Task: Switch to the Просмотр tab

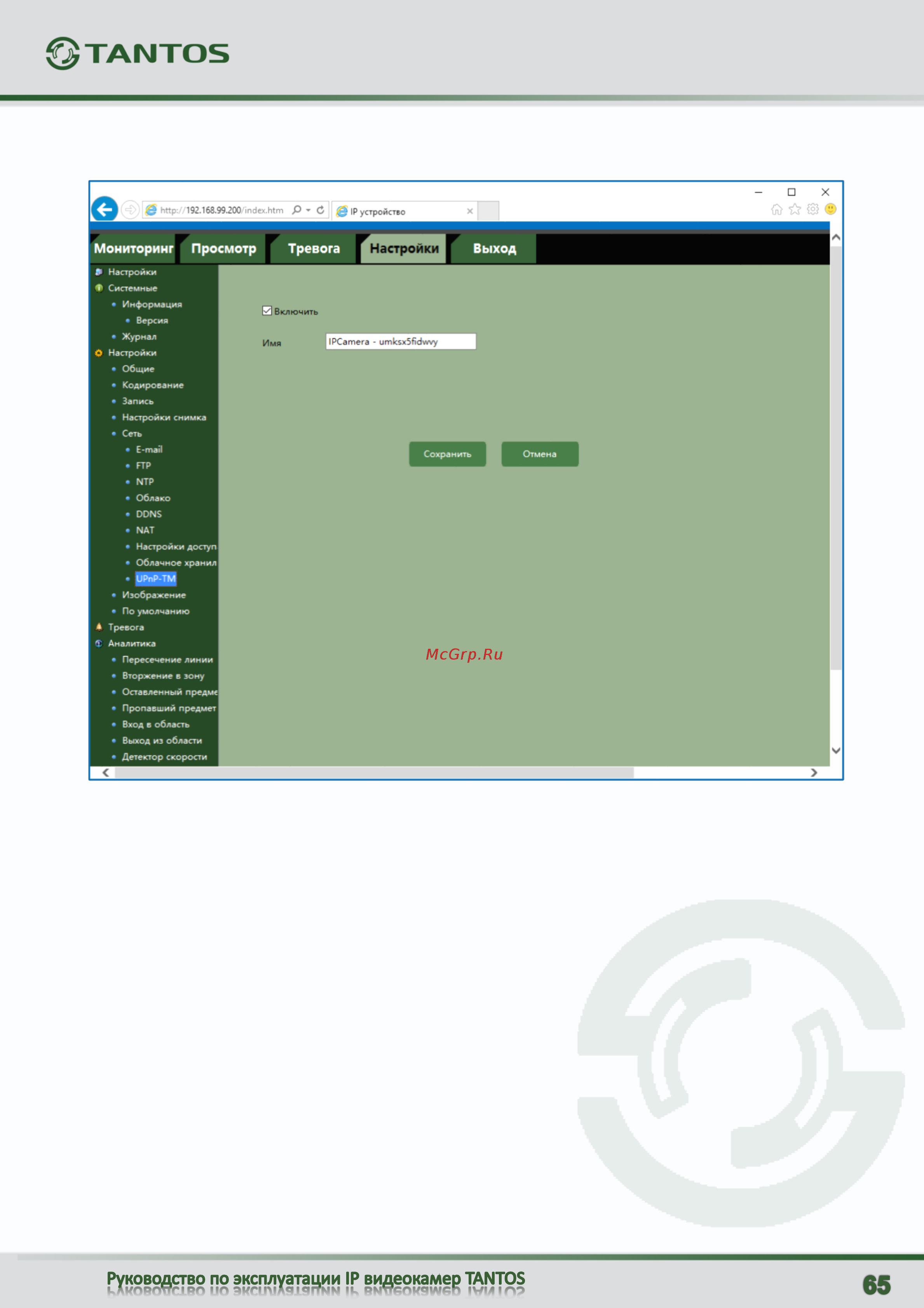Action: pyautogui.click(x=223, y=248)
